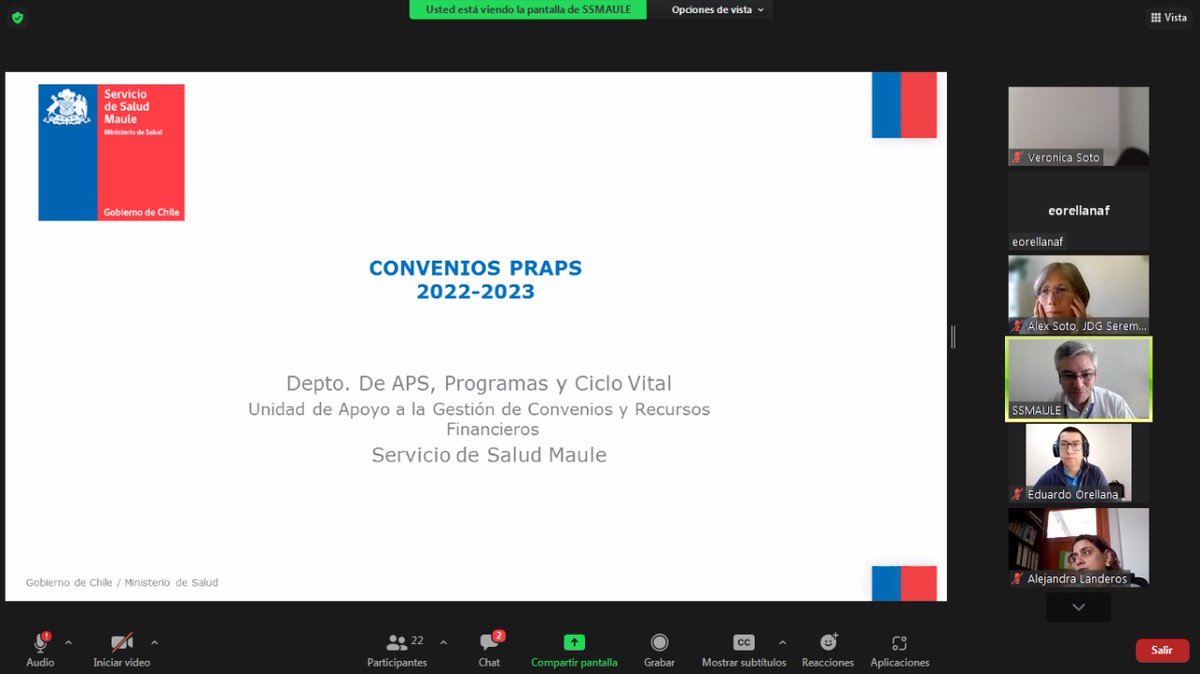This screenshot has height=674, width=1200.
Task: Click the CONVENIOS PRAPS 2022-2023 slide title
Action: [x=475, y=280]
